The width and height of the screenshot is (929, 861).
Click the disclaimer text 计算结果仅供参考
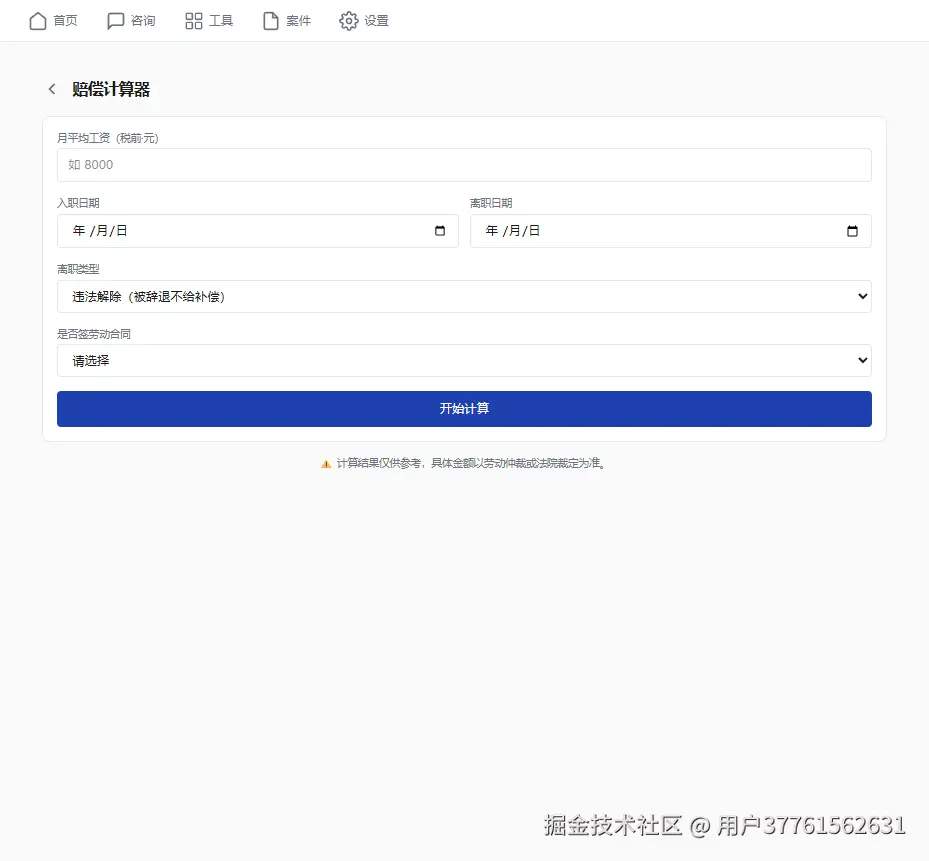pos(379,463)
